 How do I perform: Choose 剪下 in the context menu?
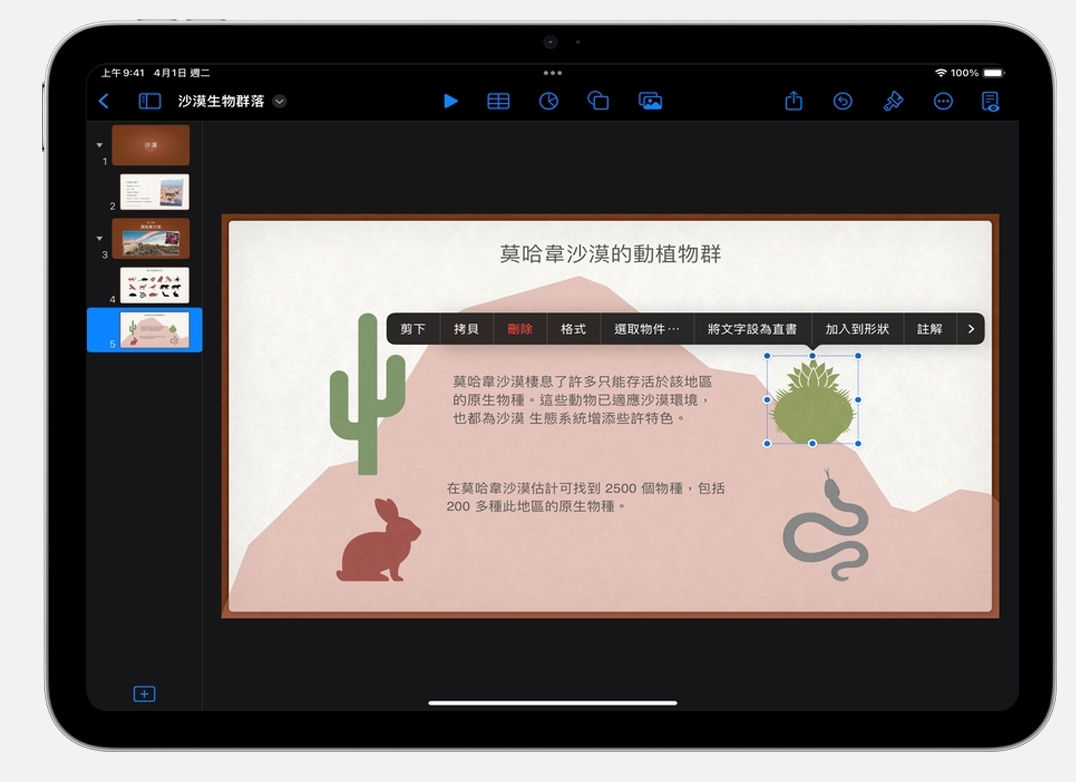tap(413, 329)
